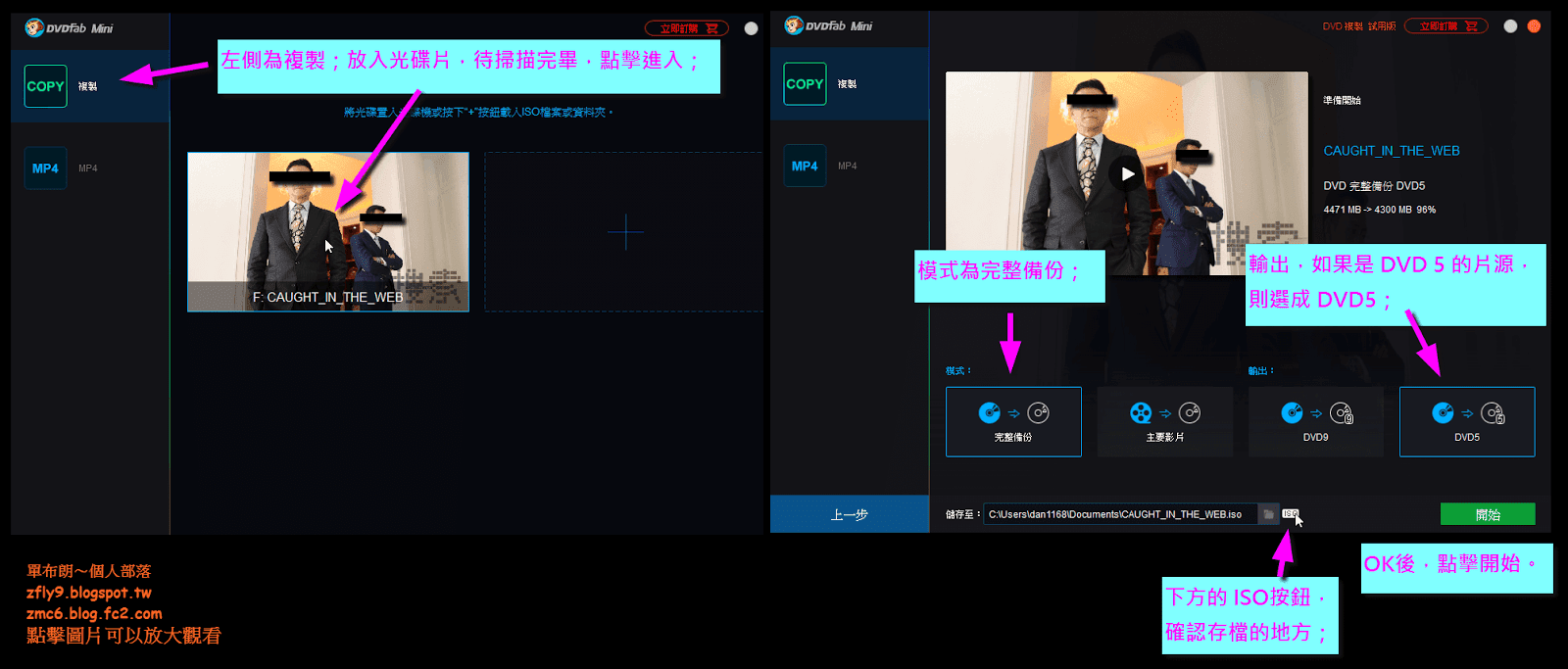Screen dimensions: 1568x669
Task: Play the video preview
Action: point(1127,173)
